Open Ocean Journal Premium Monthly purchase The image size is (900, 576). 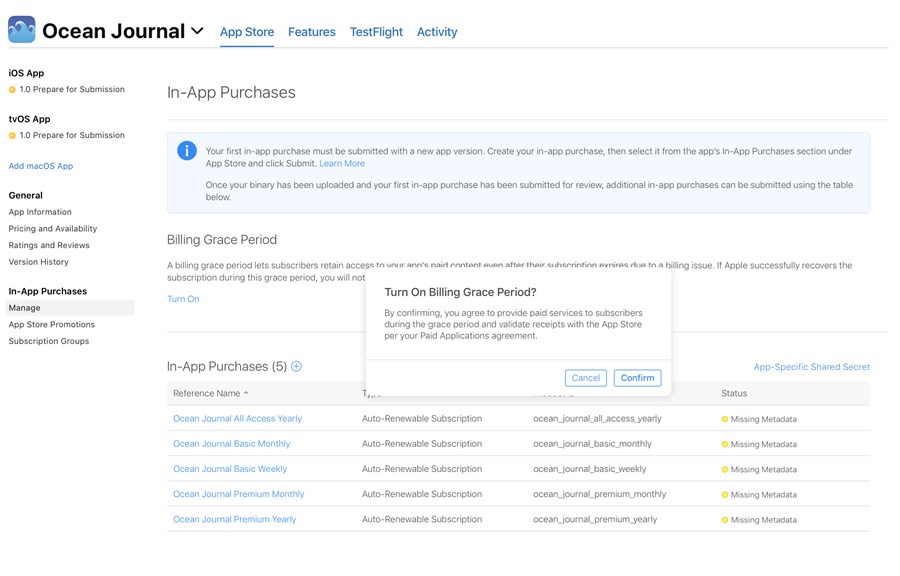click(x=239, y=495)
